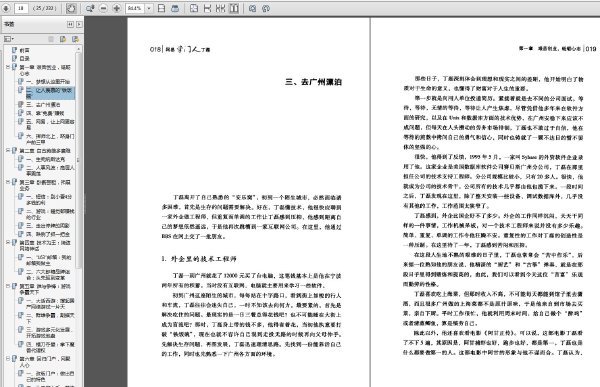Screen dimensions: 600x387
Task: Enable scrolling fit-width mode icon
Action: (175, 8)
